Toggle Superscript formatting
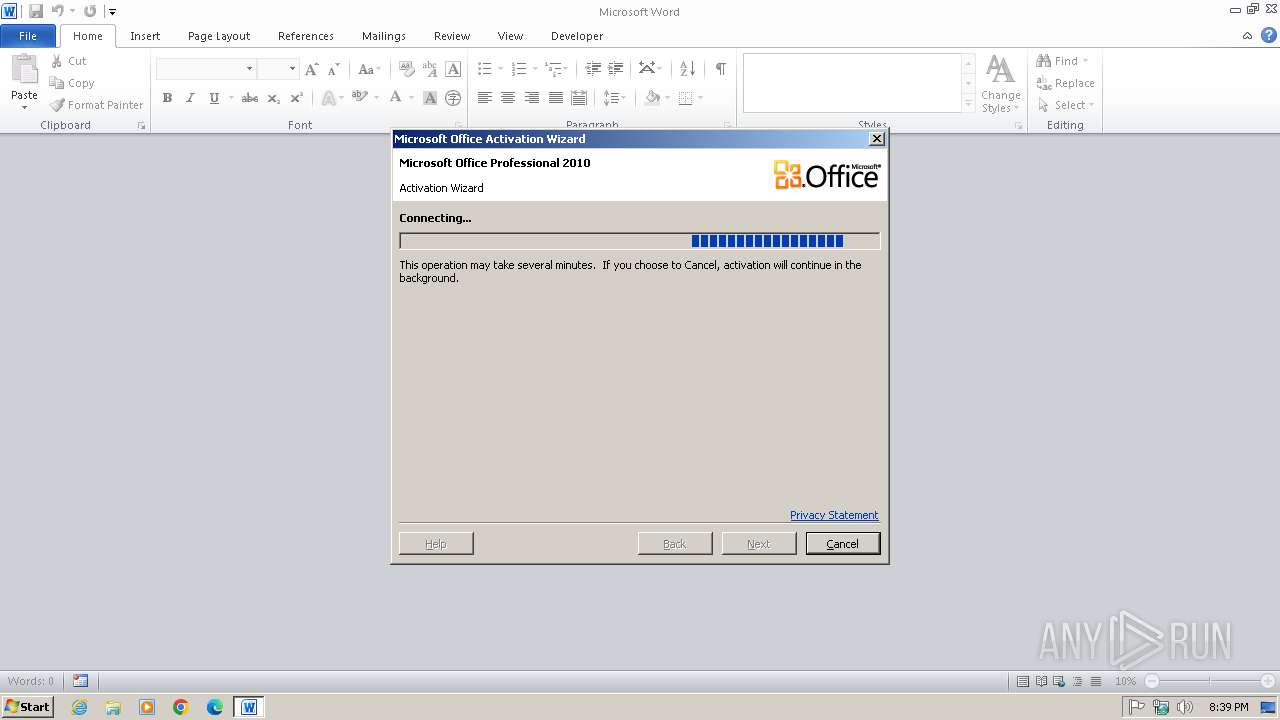The height and width of the screenshot is (720, 1280). (x=296, y=98)
